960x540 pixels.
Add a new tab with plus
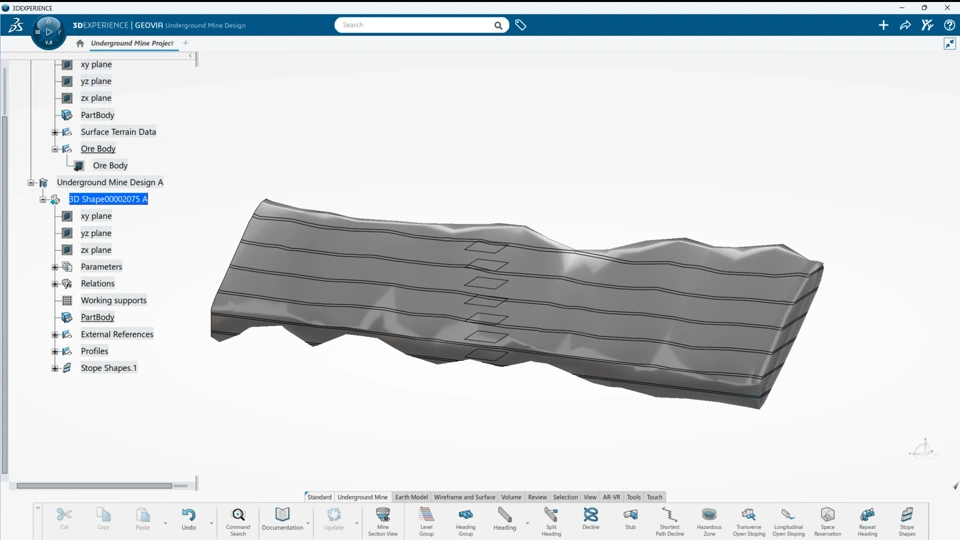pos(186,43)
